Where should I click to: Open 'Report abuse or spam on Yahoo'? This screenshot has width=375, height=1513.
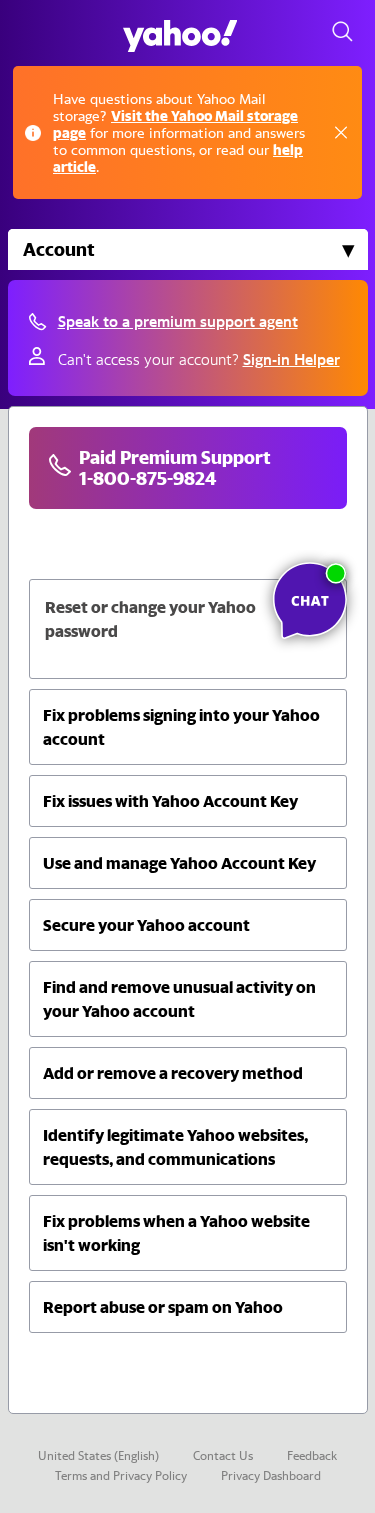[188, 1307]
